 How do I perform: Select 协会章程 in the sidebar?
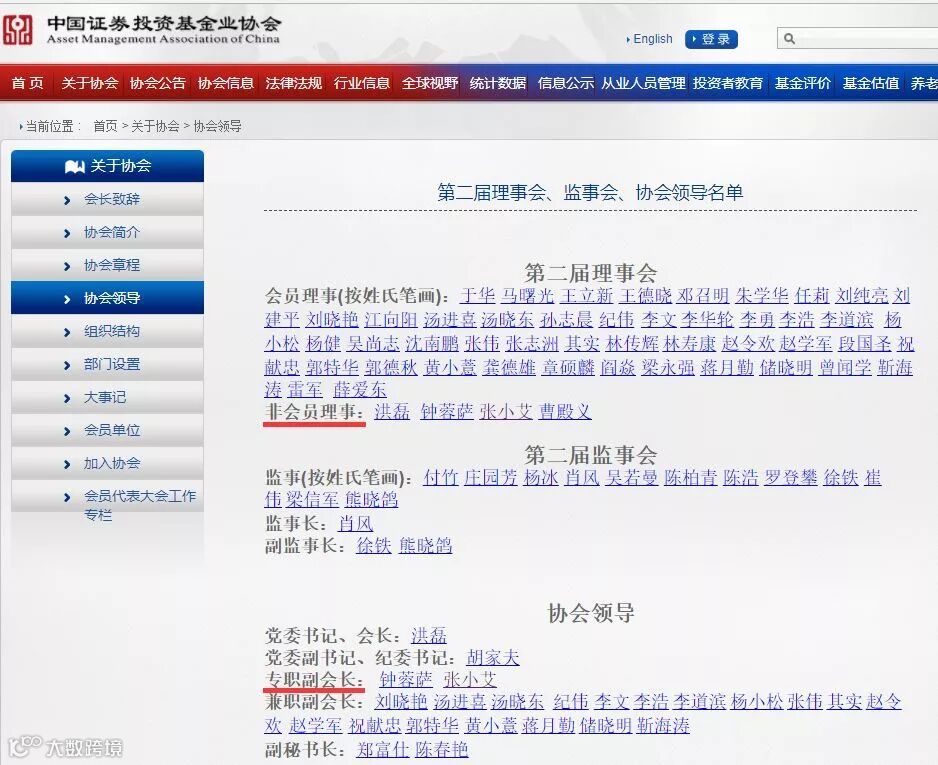coord(112,265)
